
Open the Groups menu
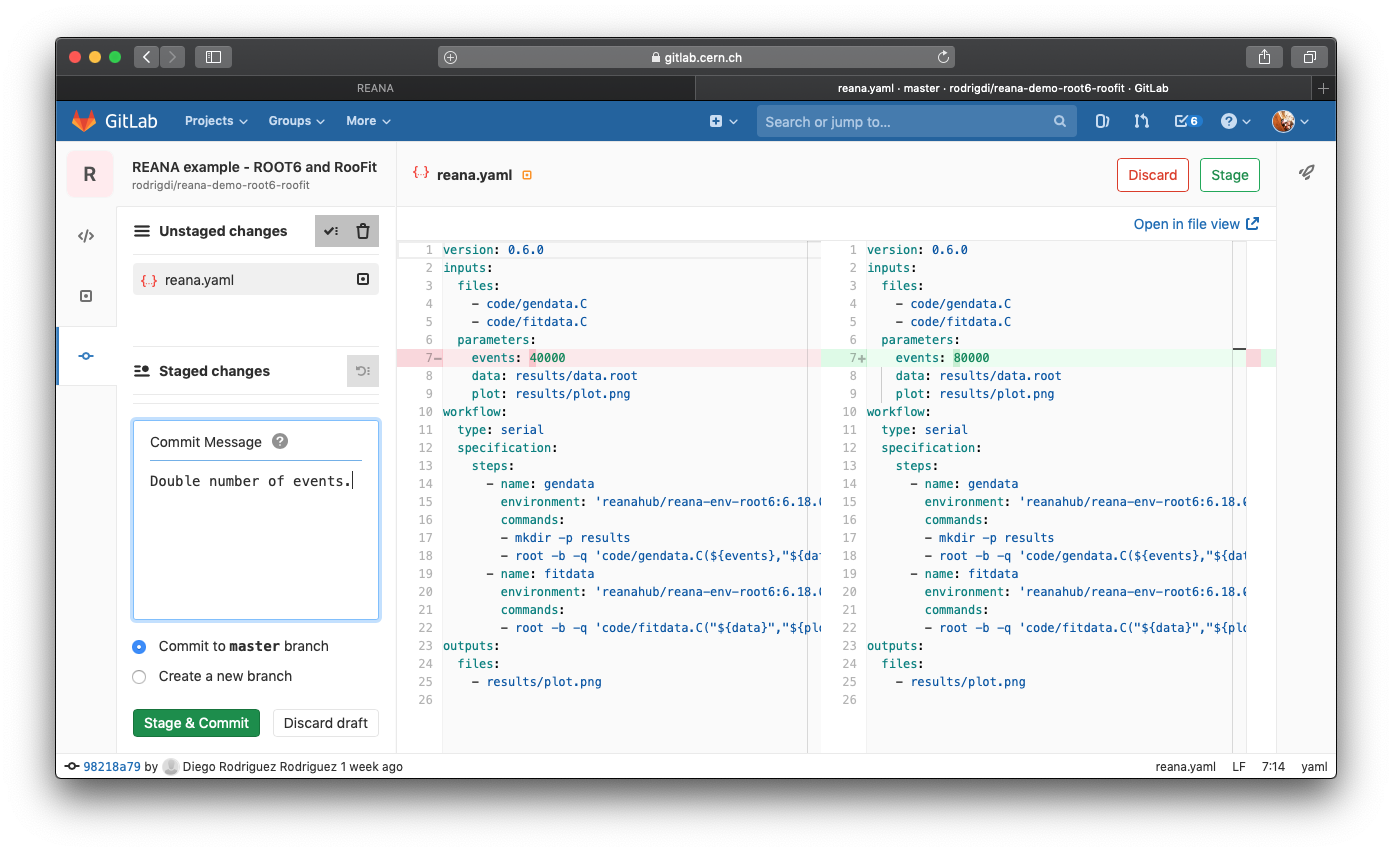295,120
